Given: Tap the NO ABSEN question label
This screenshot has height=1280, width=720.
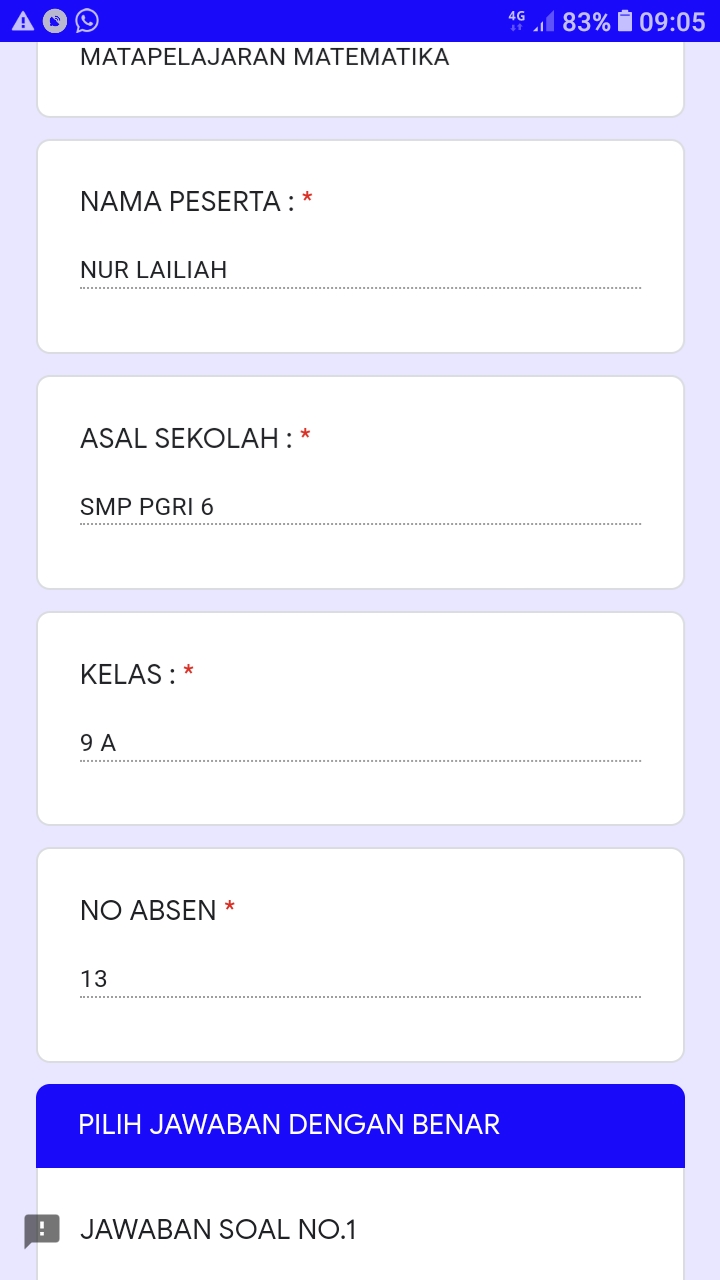Looking at the screenshot, I should pos(148,910).
